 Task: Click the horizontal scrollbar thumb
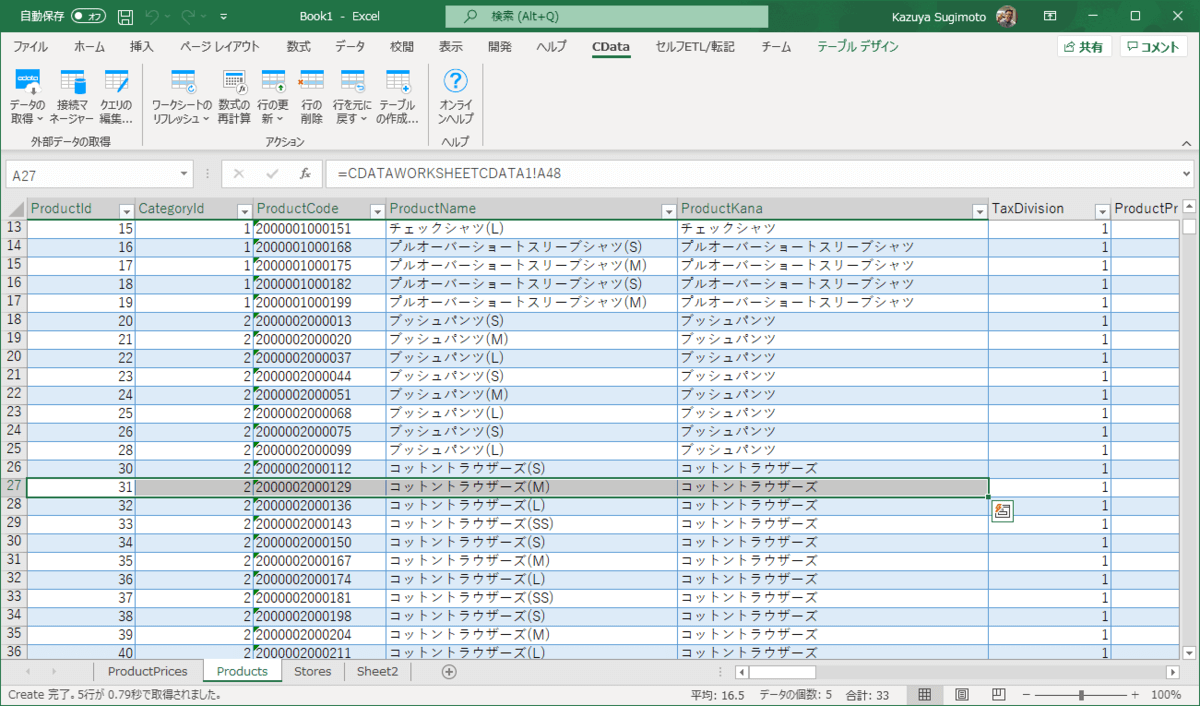point(781,672)
